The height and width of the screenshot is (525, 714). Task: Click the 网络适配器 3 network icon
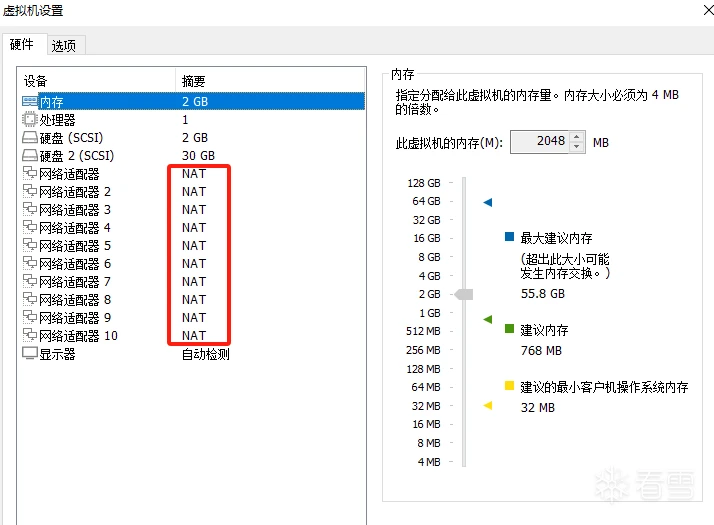(x=30, y=209)
